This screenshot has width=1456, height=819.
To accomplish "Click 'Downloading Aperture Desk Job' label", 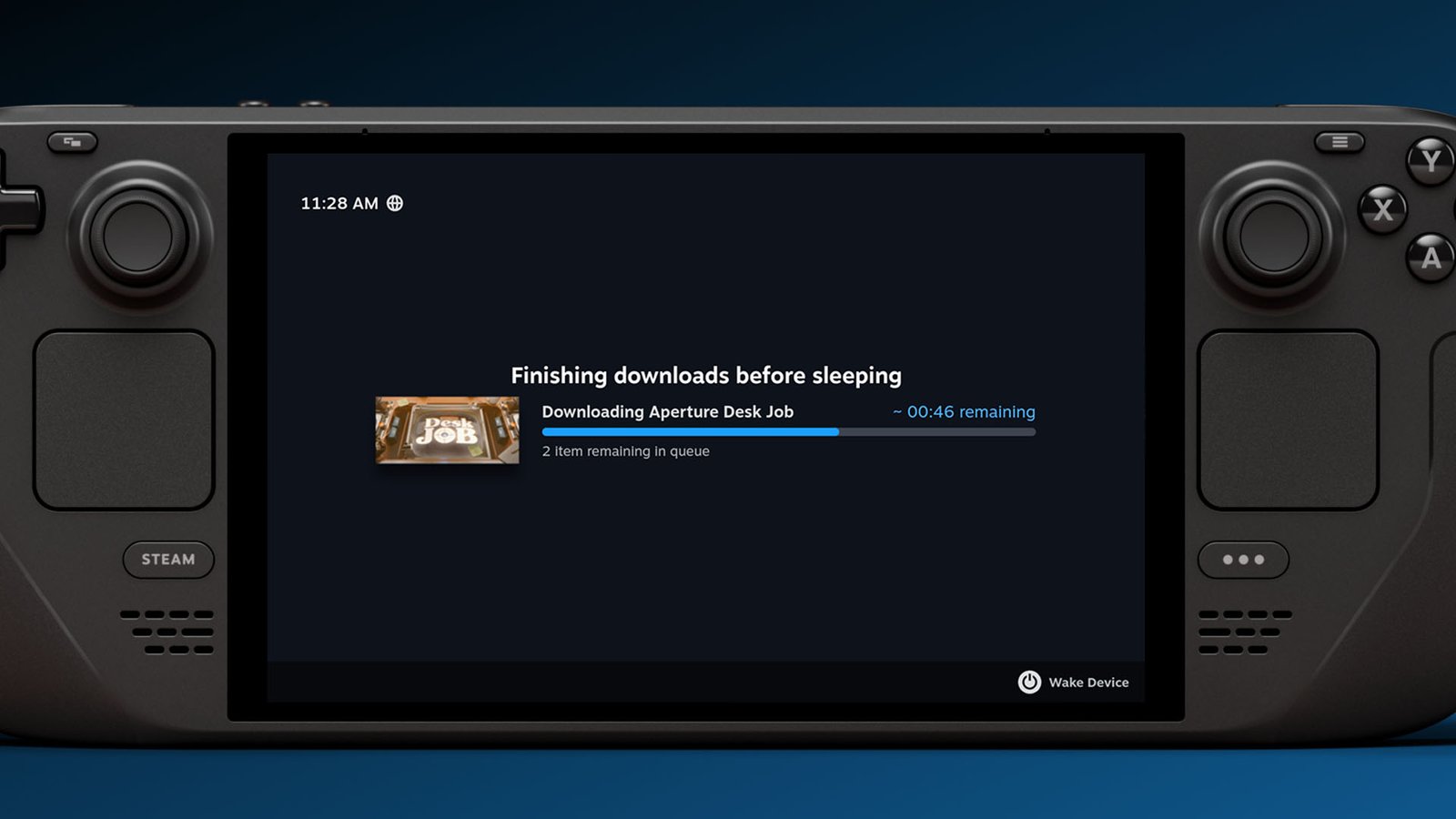I will (668, 411).
